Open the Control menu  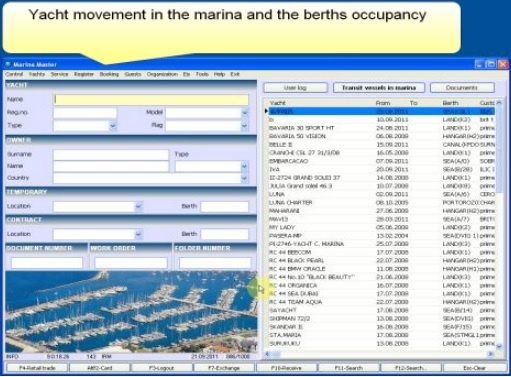[14, 74]
